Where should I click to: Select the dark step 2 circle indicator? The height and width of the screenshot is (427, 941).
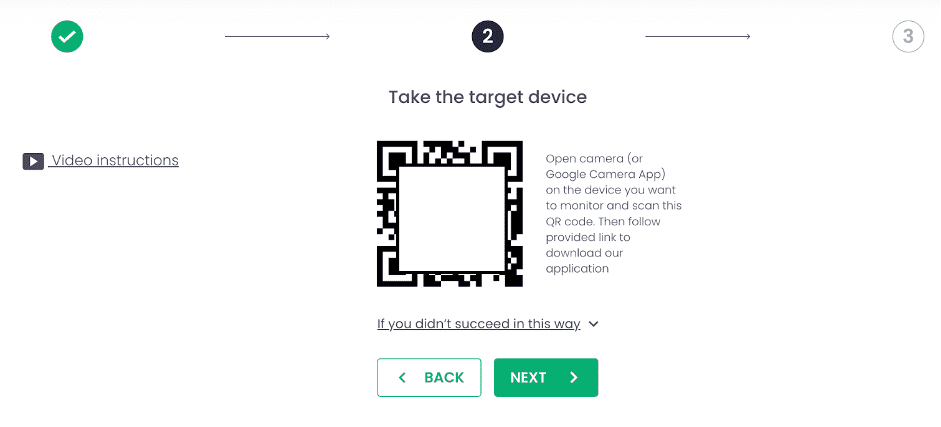point(487,37)
